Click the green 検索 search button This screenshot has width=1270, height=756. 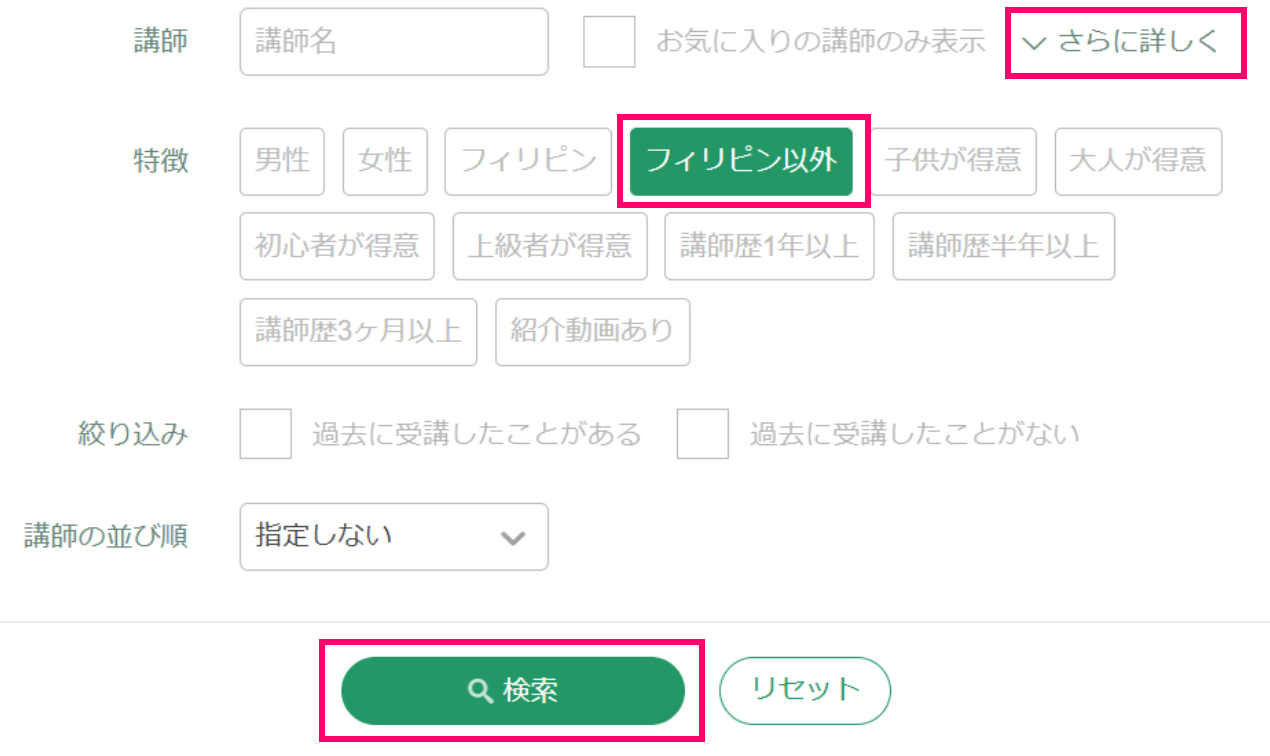pyautogui.click(x=513, y=690)
